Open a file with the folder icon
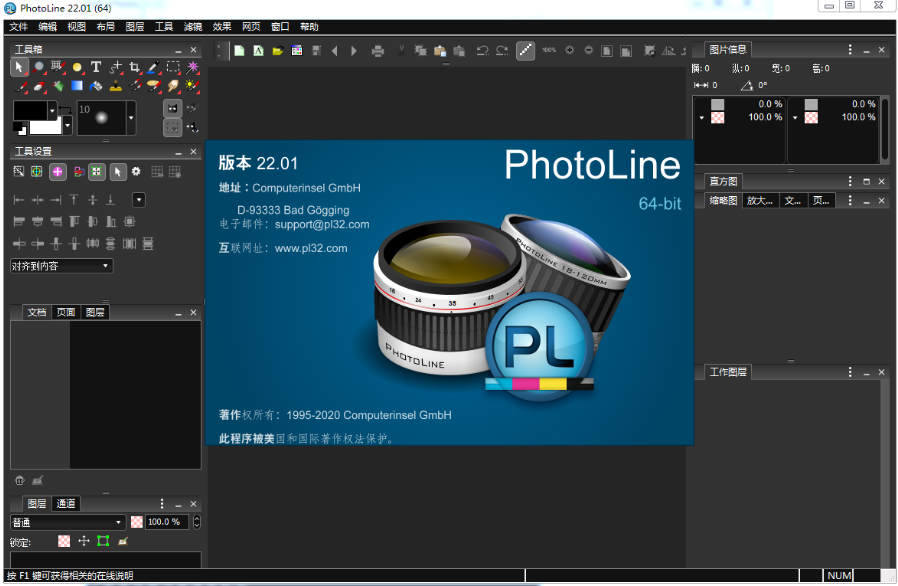This screenshot has width=898, height=586. 277,50
